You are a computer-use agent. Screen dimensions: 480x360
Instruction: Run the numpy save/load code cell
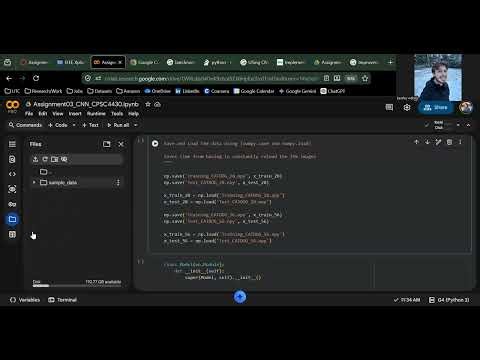coord(155,143)
